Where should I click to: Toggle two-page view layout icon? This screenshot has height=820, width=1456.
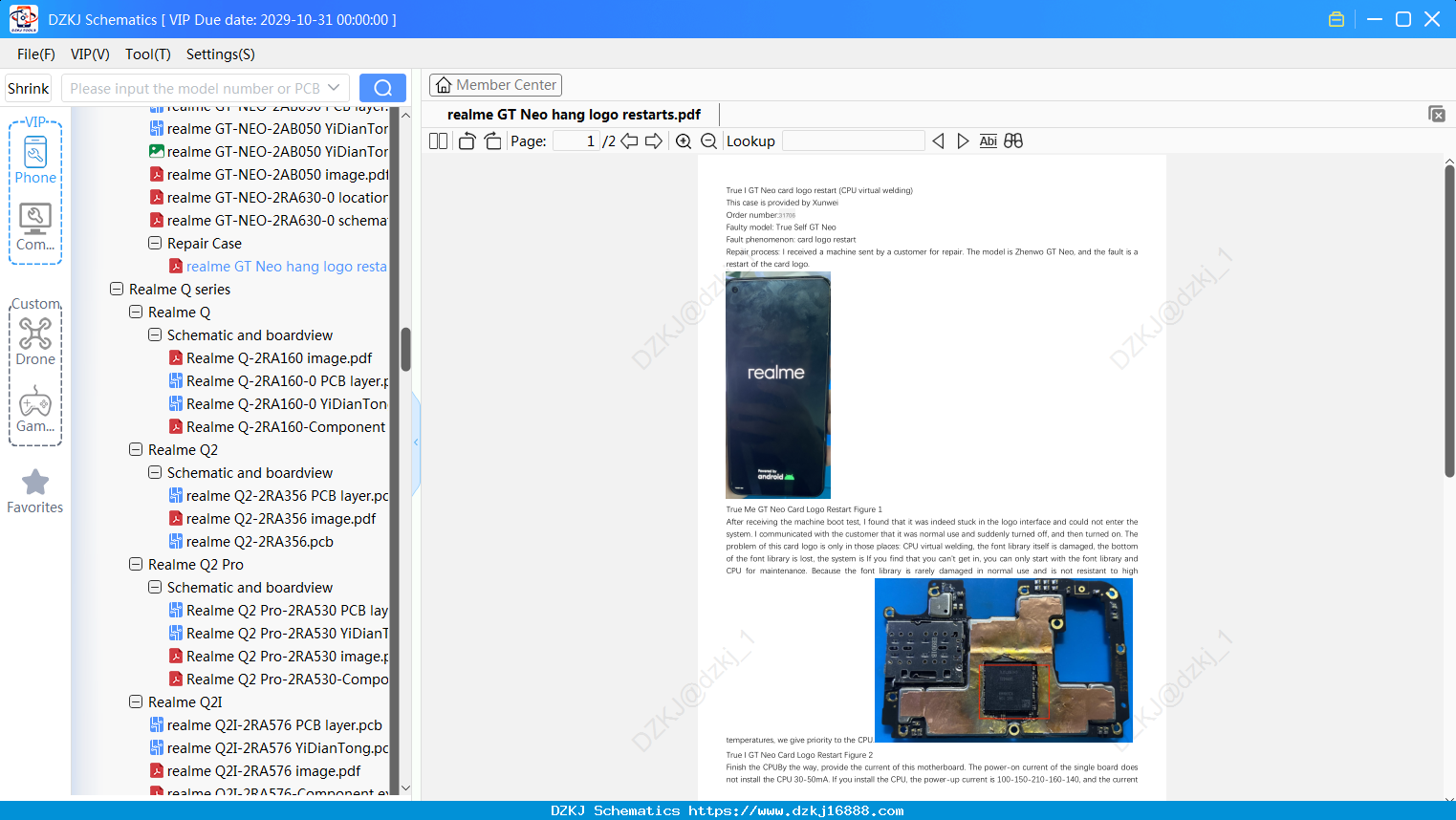[x=438, y=141]
